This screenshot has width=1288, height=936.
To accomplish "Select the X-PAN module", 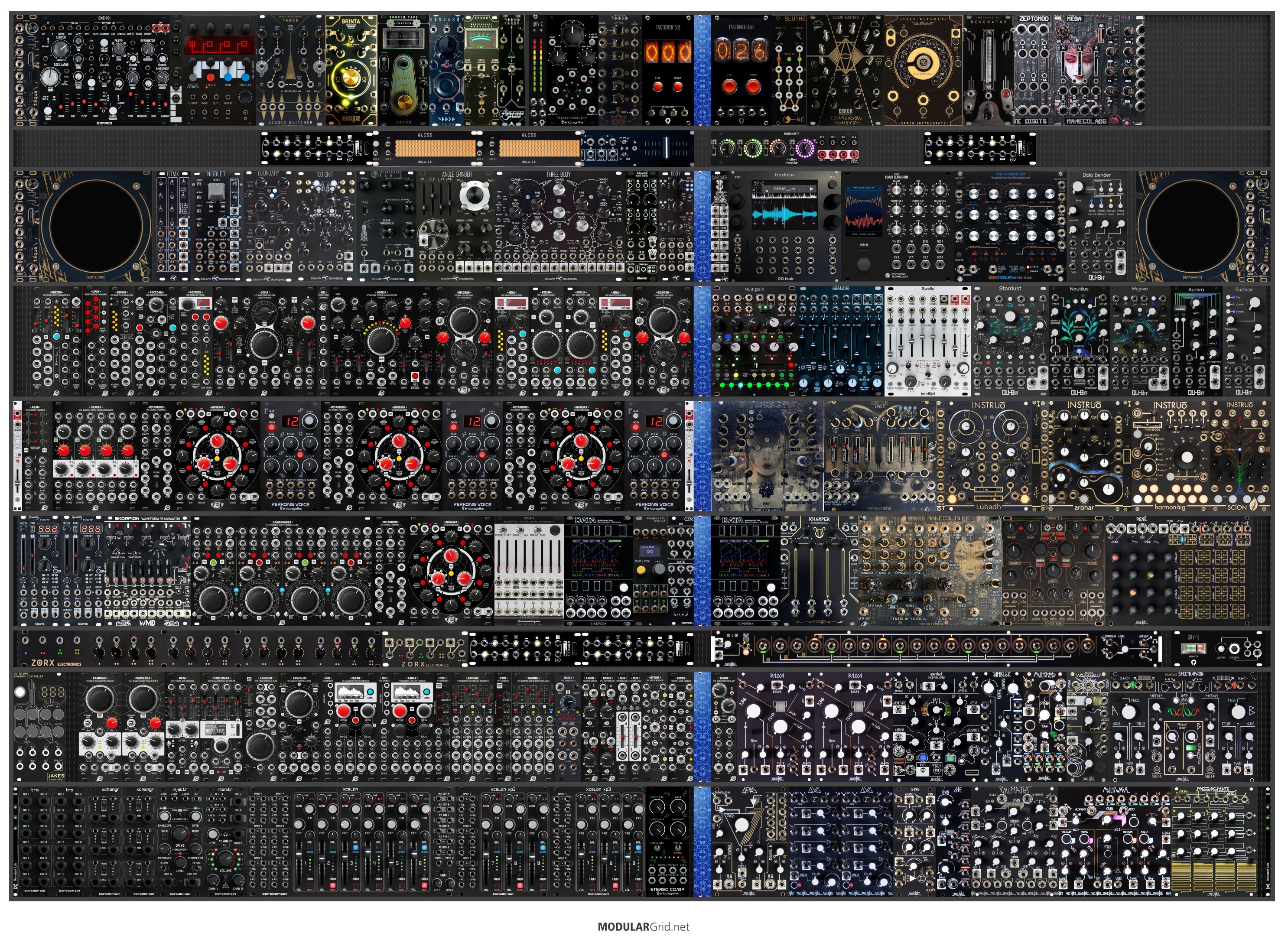I will click(914, 842).
